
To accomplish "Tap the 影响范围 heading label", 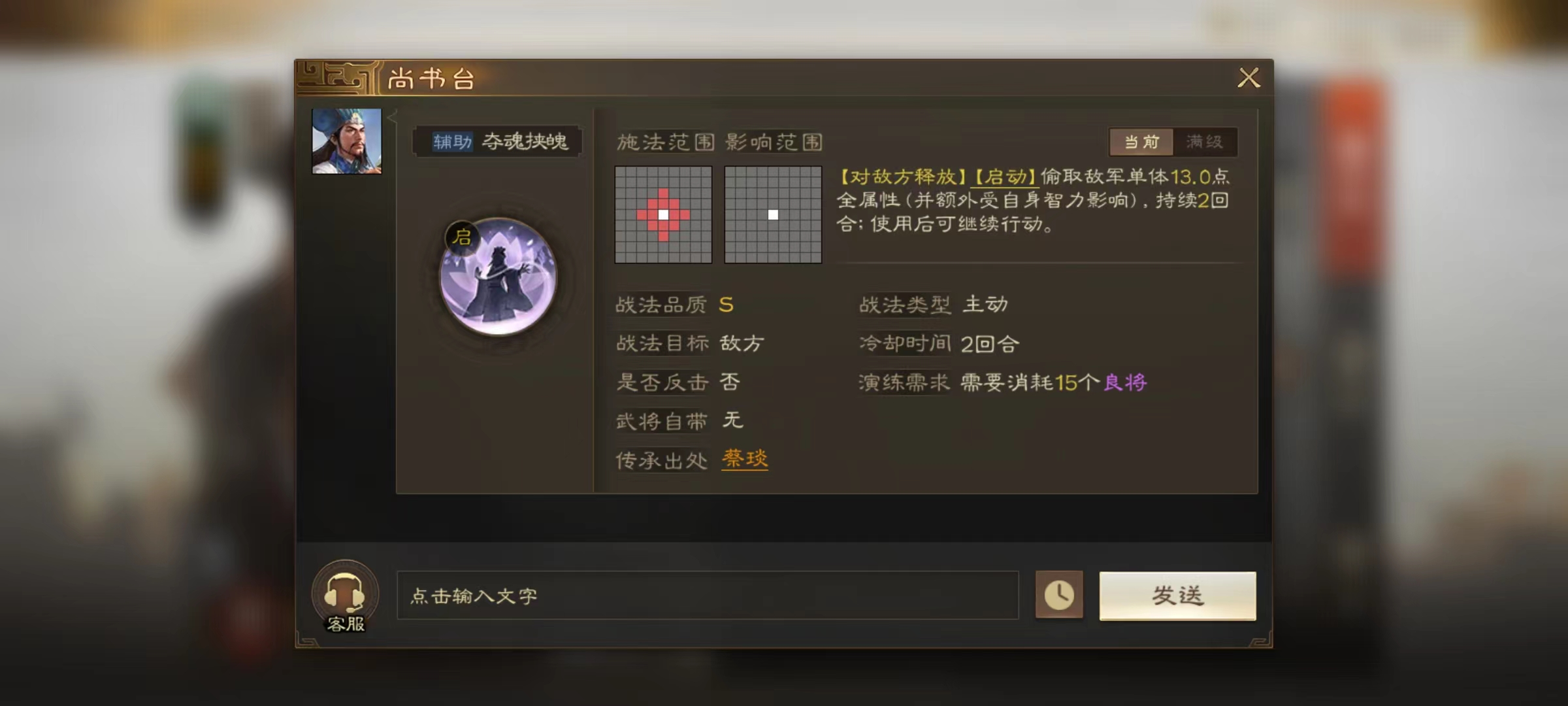I will 774,142.
